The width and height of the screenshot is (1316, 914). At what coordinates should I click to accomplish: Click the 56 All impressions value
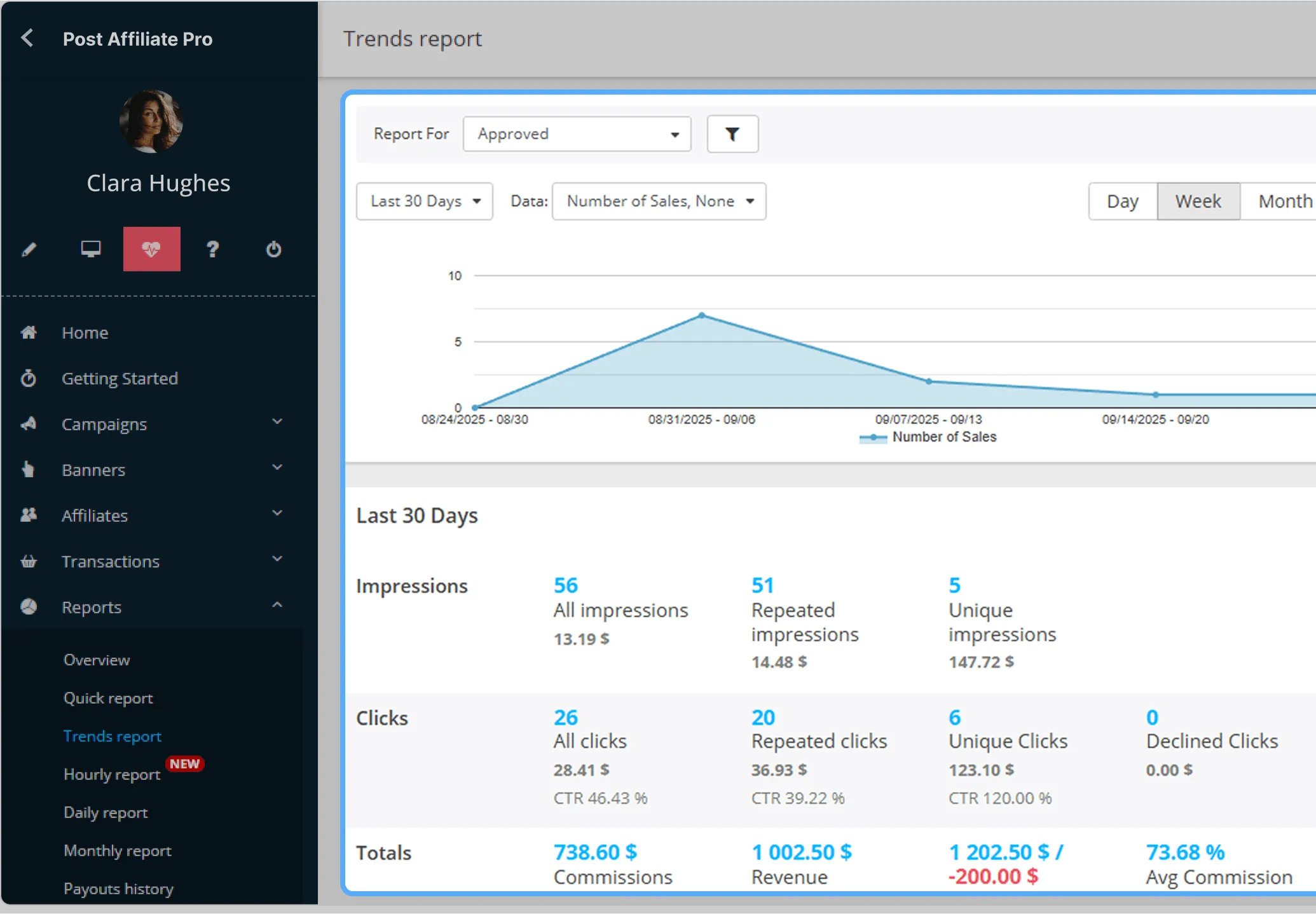tap(566, 585)
